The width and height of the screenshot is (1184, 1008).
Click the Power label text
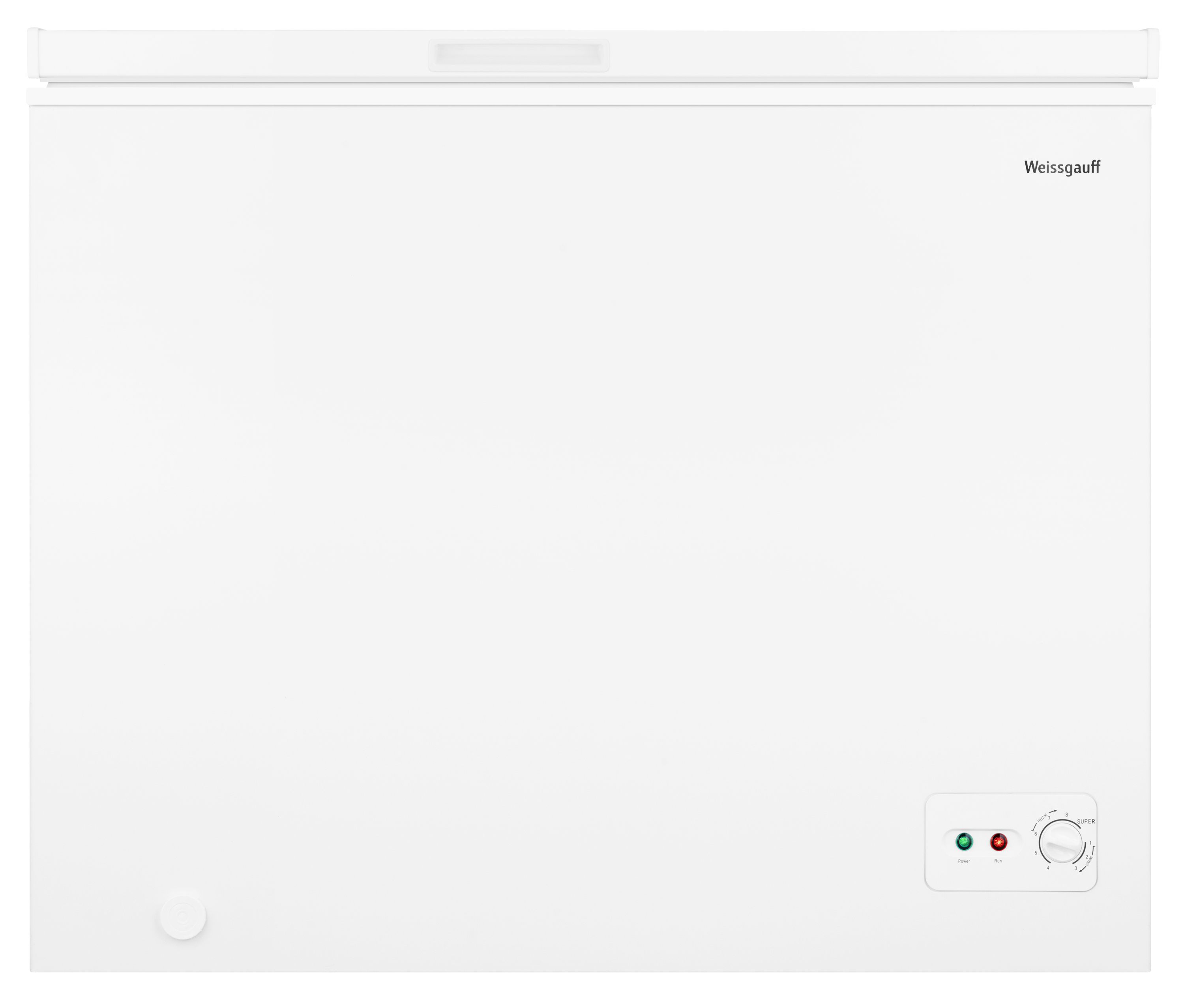click(965, 861)
